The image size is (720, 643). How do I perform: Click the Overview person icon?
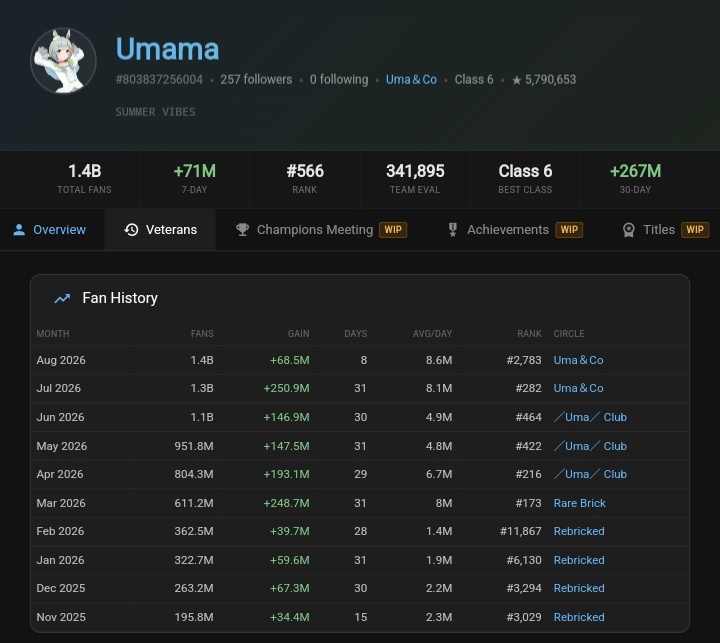click(x=19, y=230)
